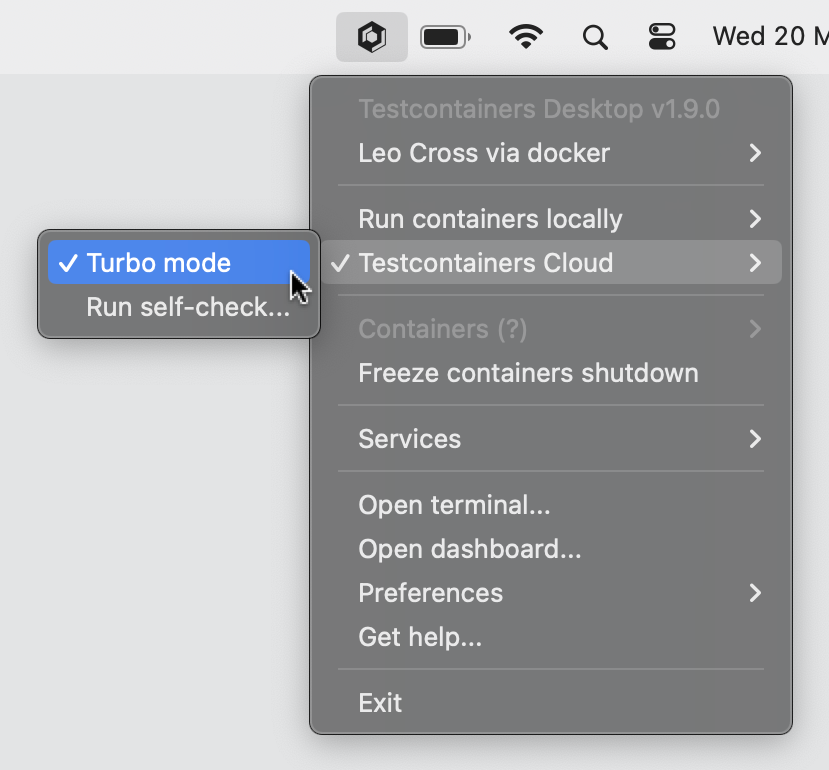829x770 pixels.
Task: Open the Testcontainers hexagon menu bar icon
Action: (371, 36)
